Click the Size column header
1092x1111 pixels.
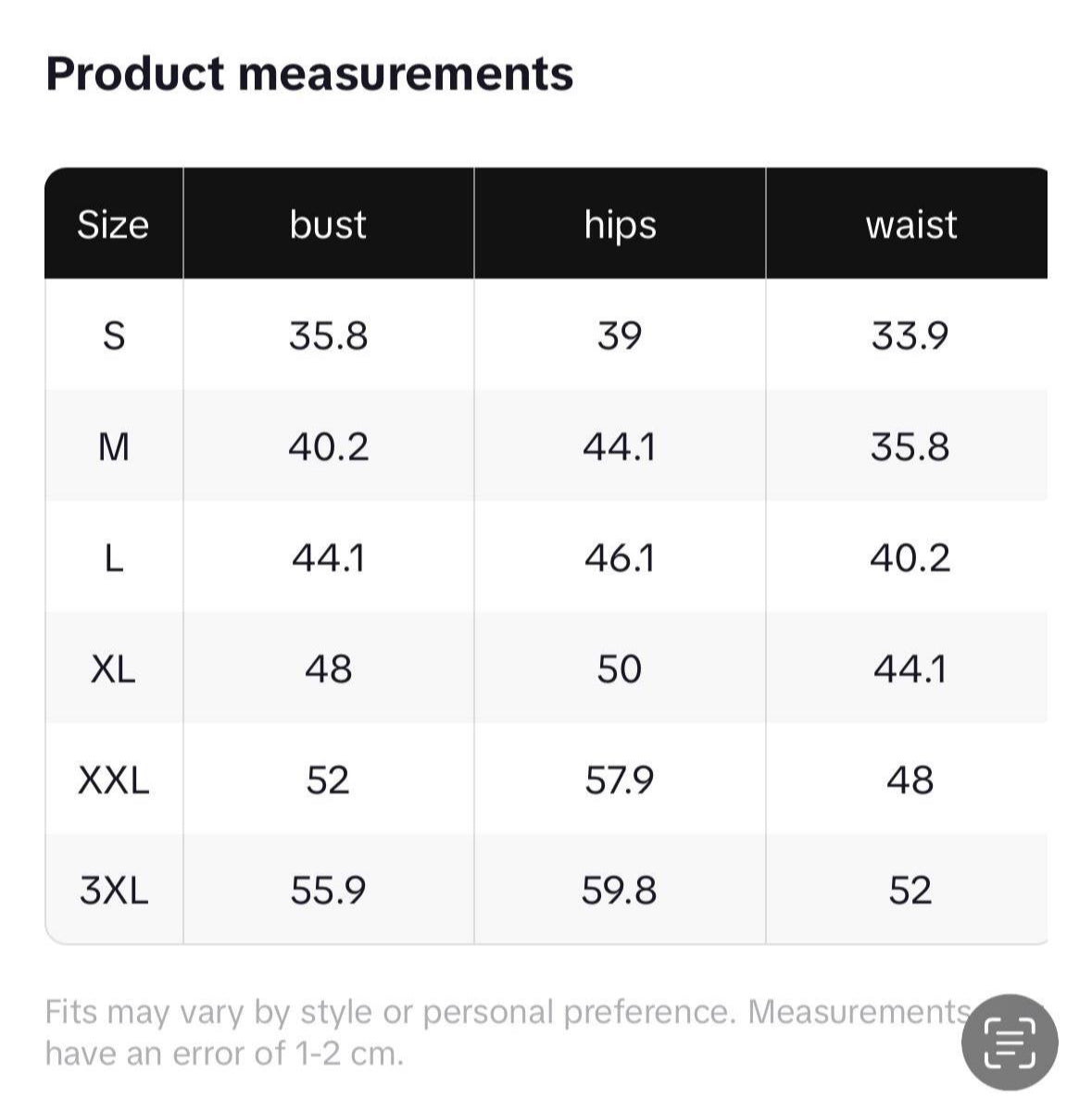[x=113, y=224]
